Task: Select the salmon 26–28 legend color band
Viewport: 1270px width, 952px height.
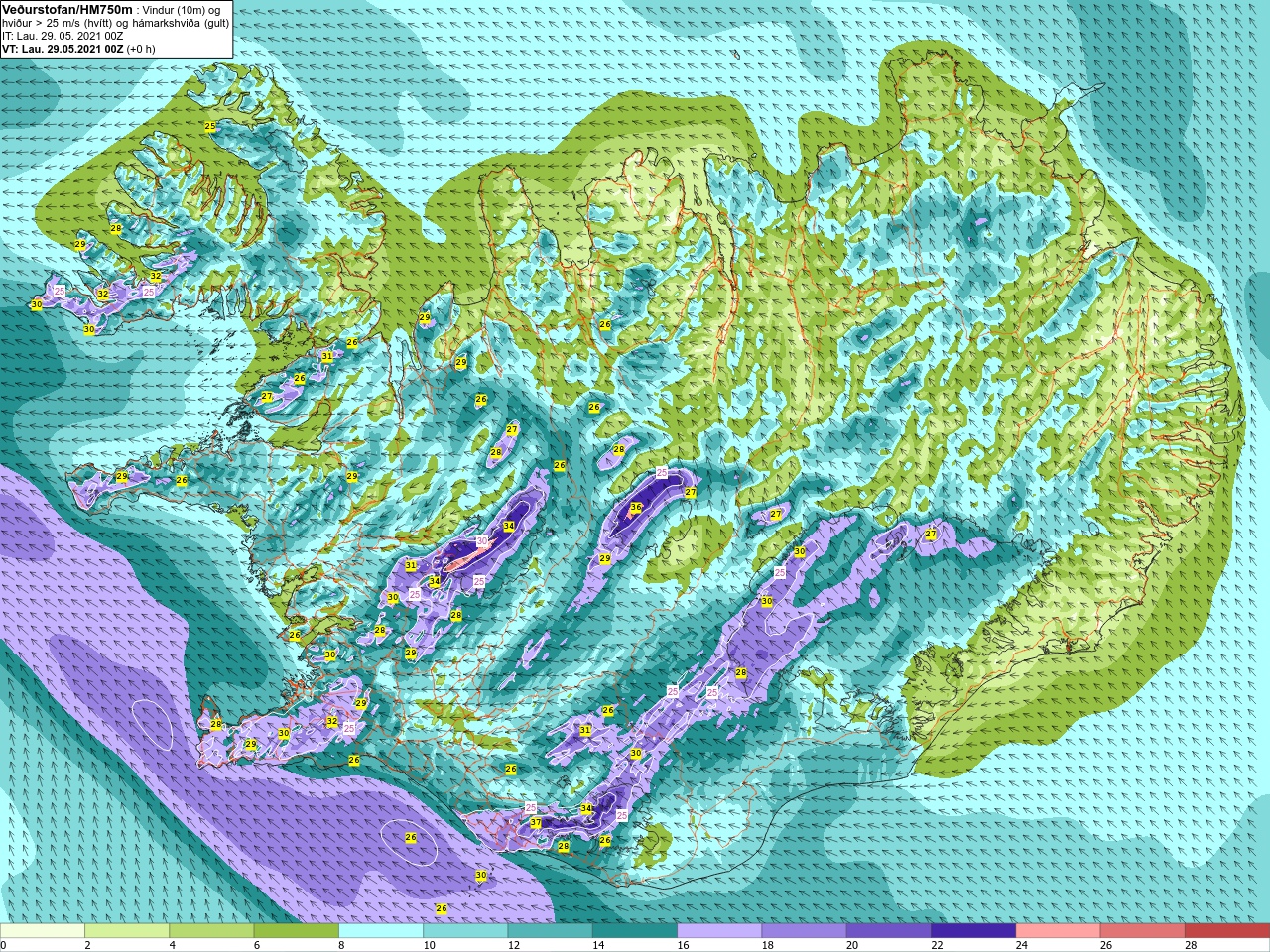Action: point(1142,931)
